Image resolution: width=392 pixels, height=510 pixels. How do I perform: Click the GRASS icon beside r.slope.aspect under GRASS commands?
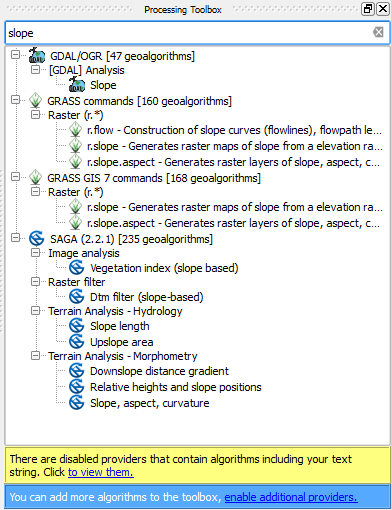75,162
